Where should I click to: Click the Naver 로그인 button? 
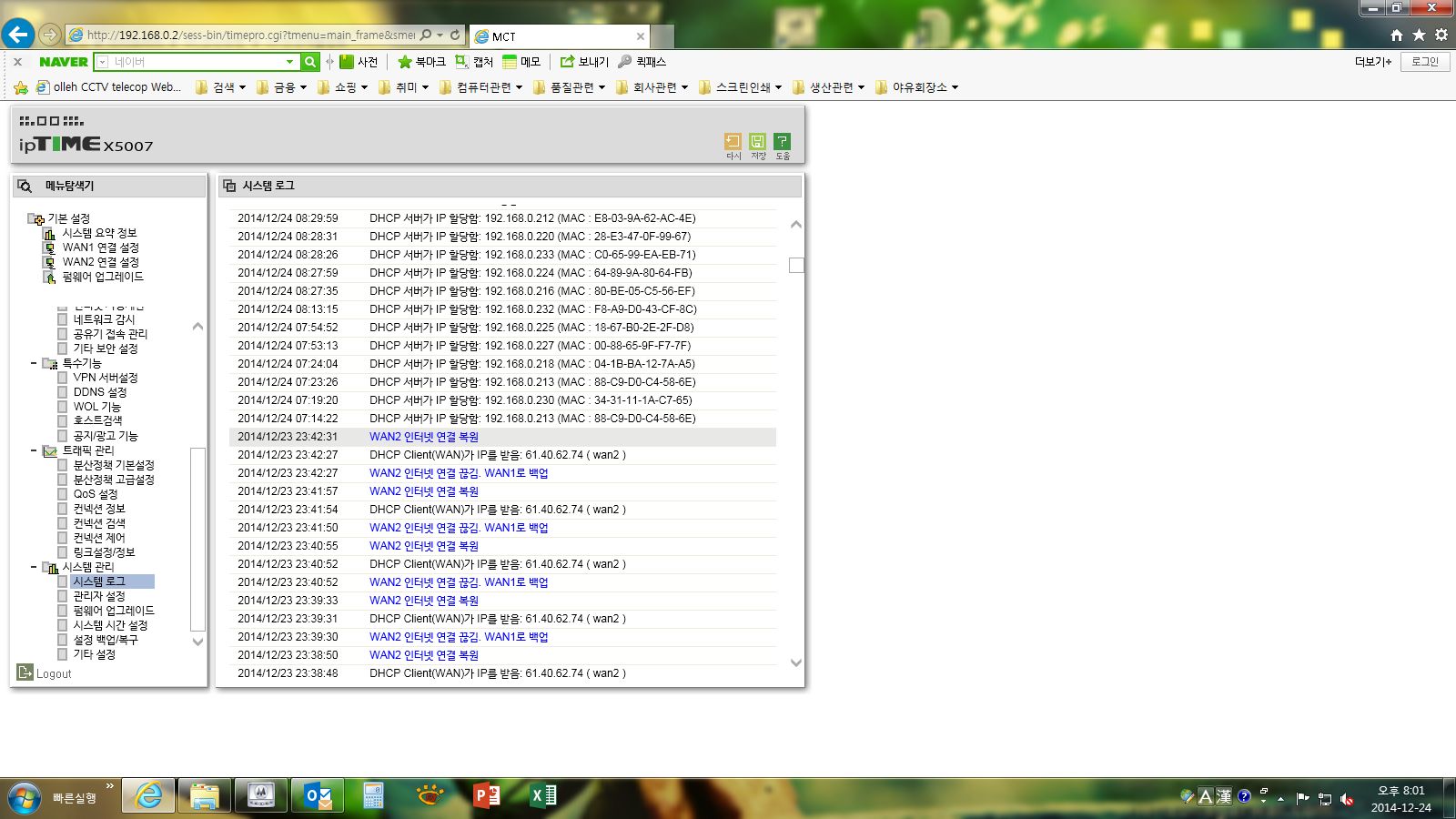click(1425, 62)
